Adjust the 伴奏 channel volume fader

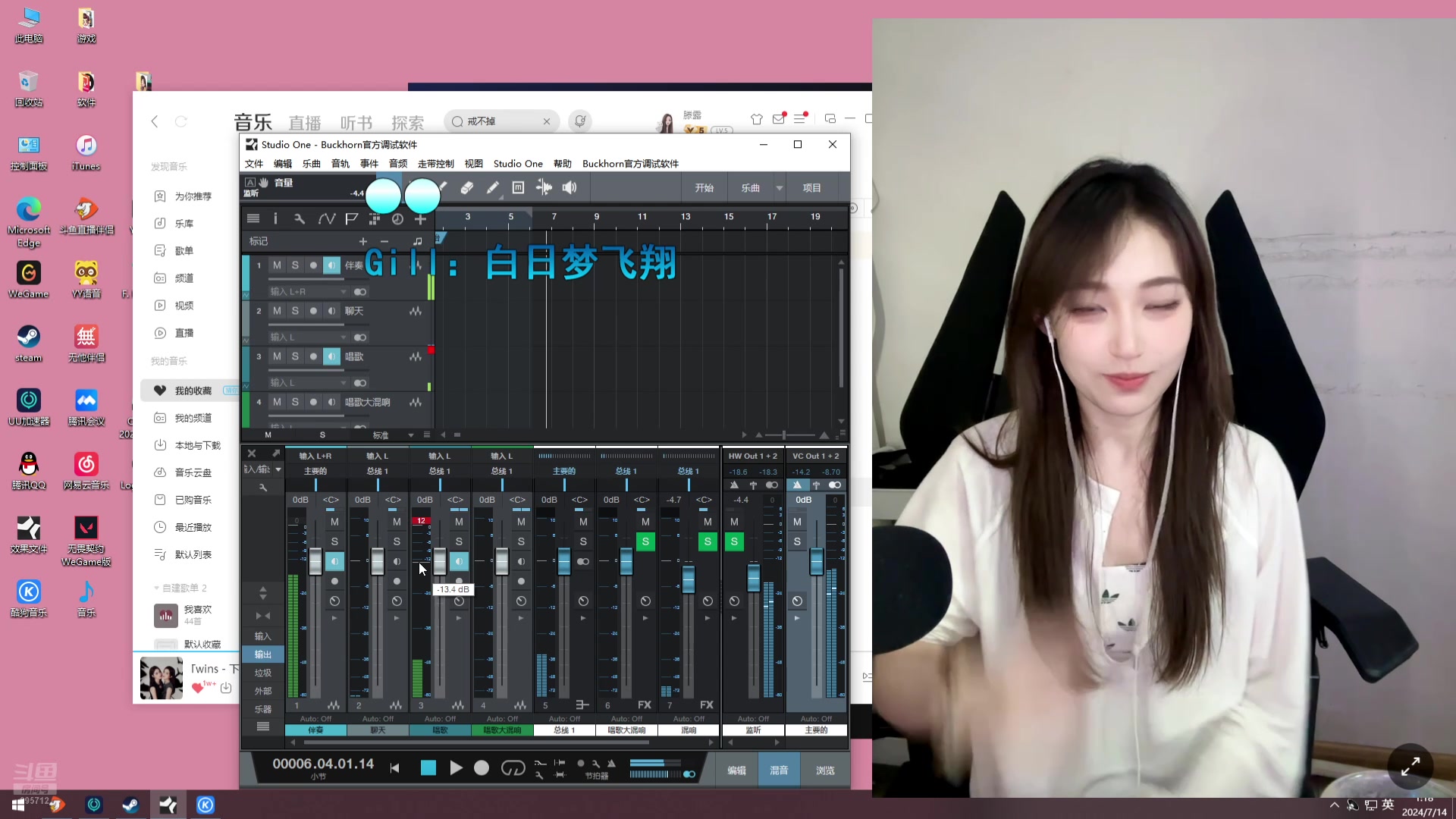[x=315, y=562]
